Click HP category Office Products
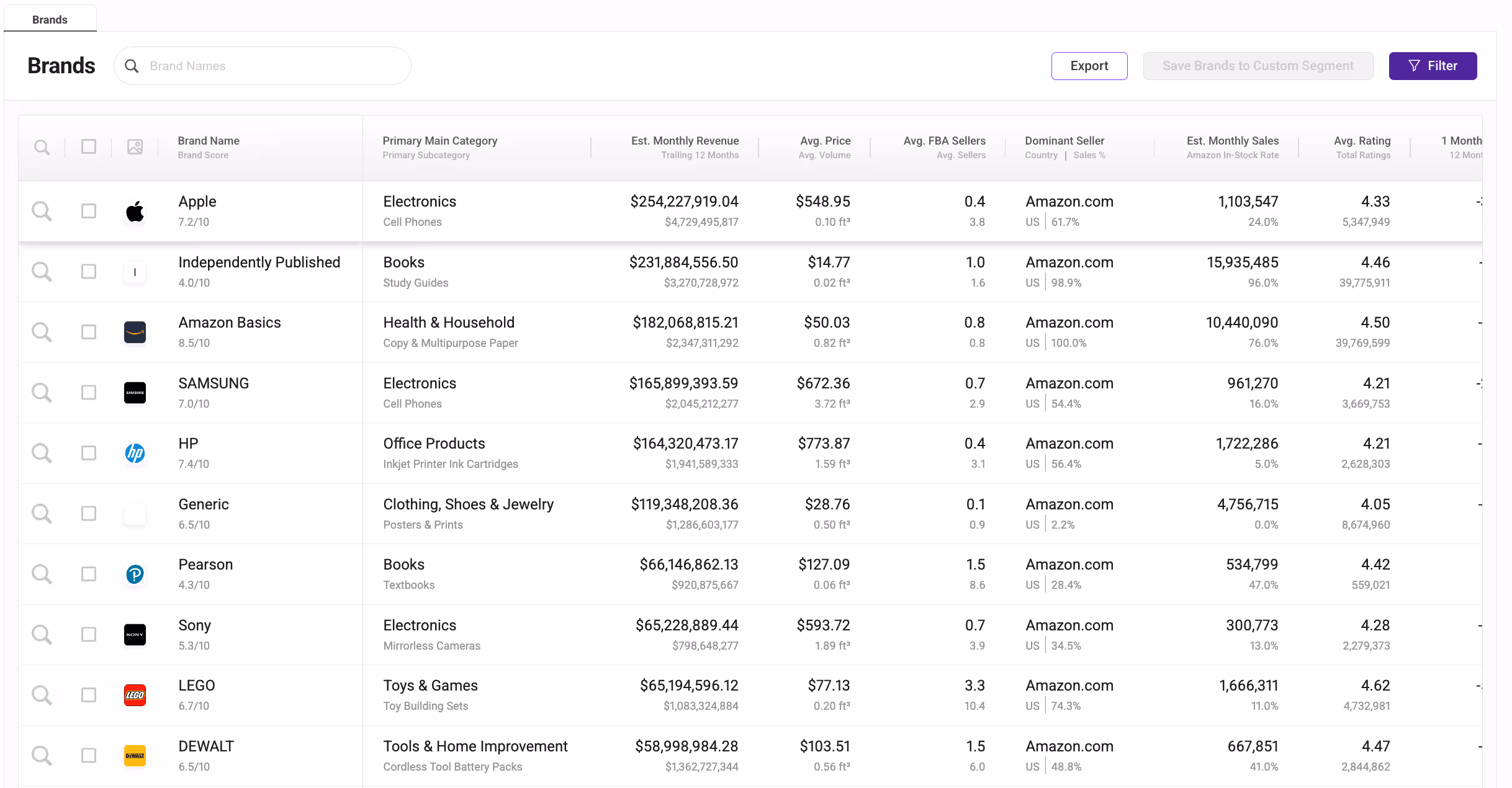Screen dimensions: 1512x788 (434, 444)
